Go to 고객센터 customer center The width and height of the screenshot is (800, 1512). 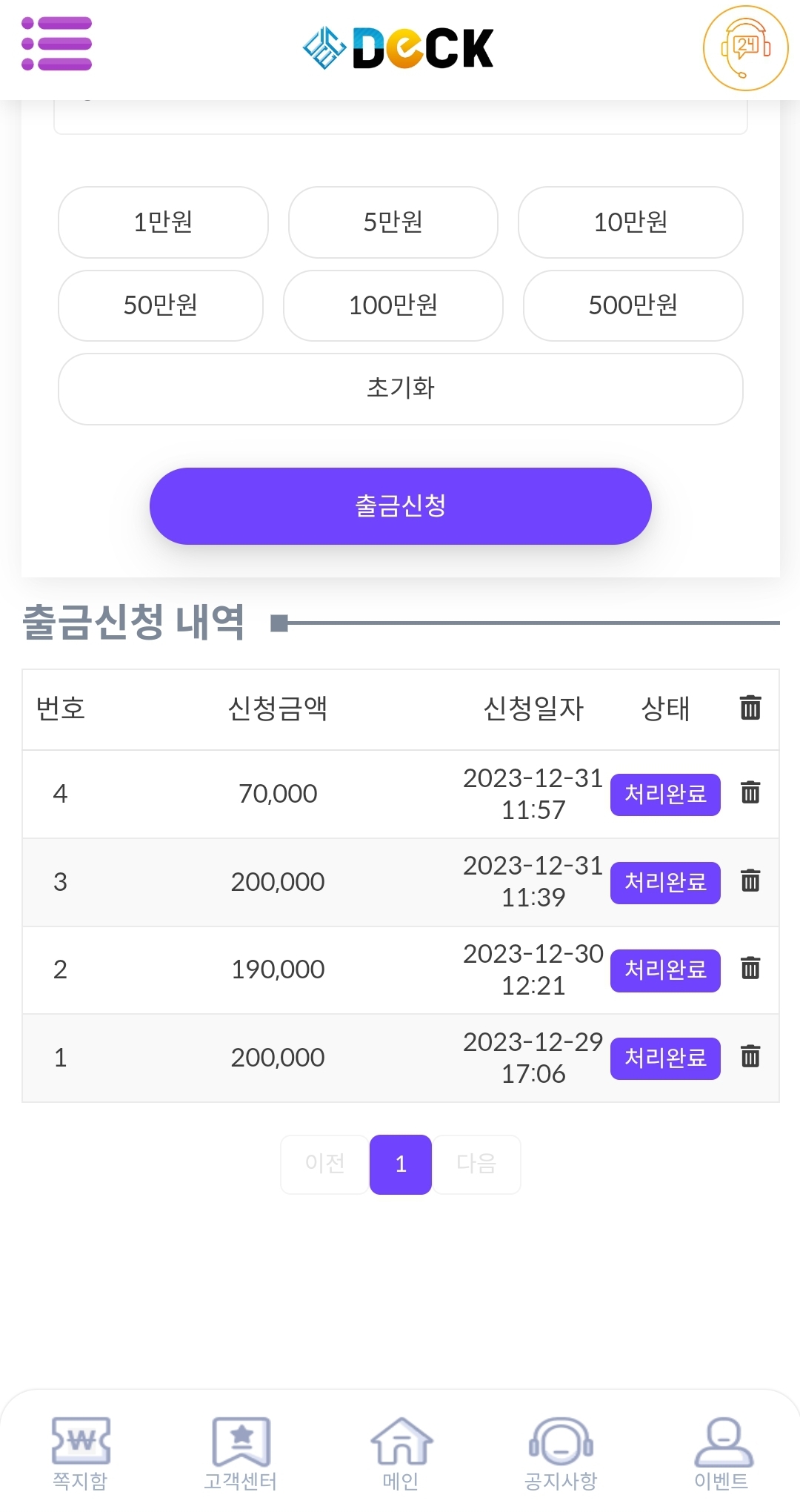coord(241,1453)
